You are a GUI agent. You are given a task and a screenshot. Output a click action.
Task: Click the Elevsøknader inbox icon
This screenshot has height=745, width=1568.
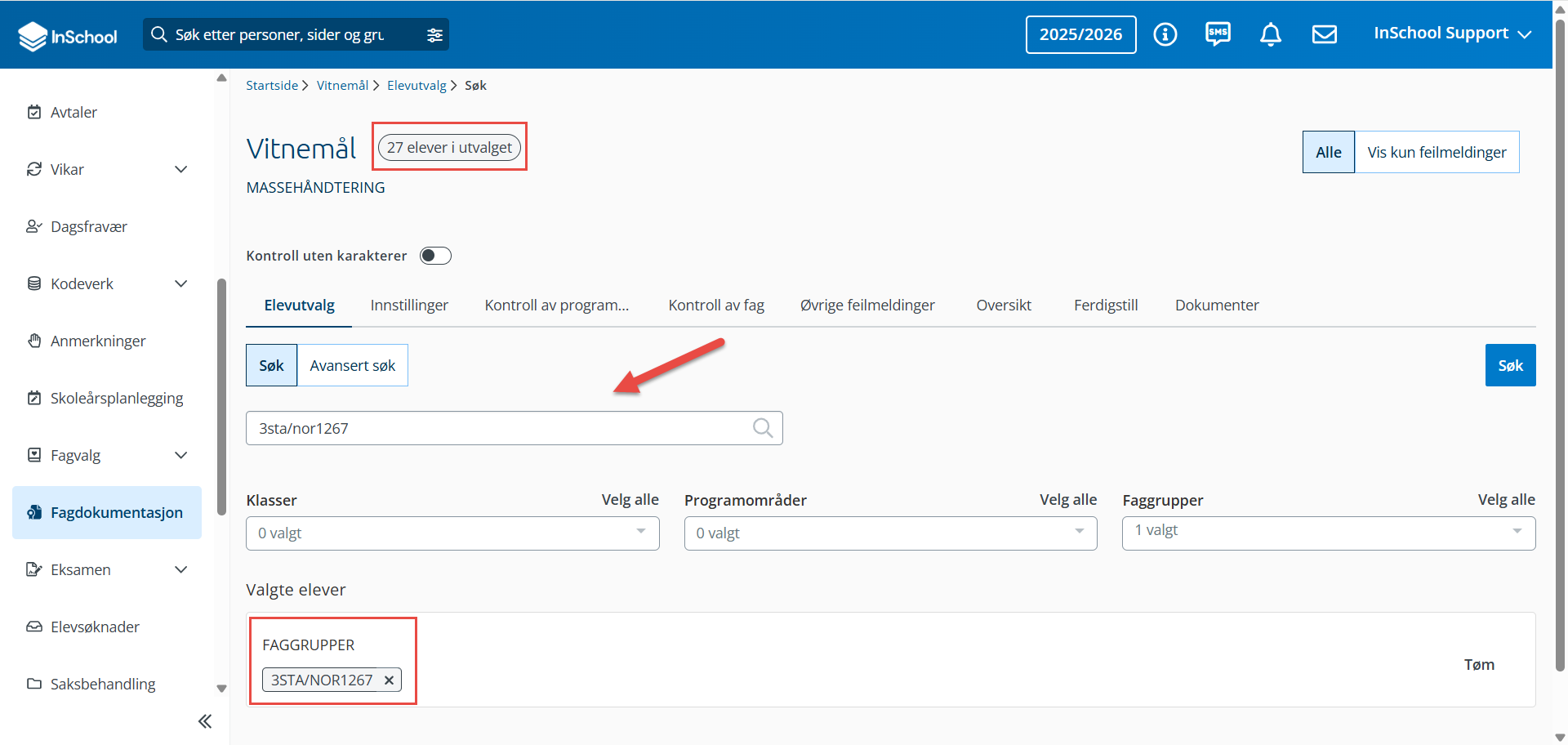pos(34,627)
